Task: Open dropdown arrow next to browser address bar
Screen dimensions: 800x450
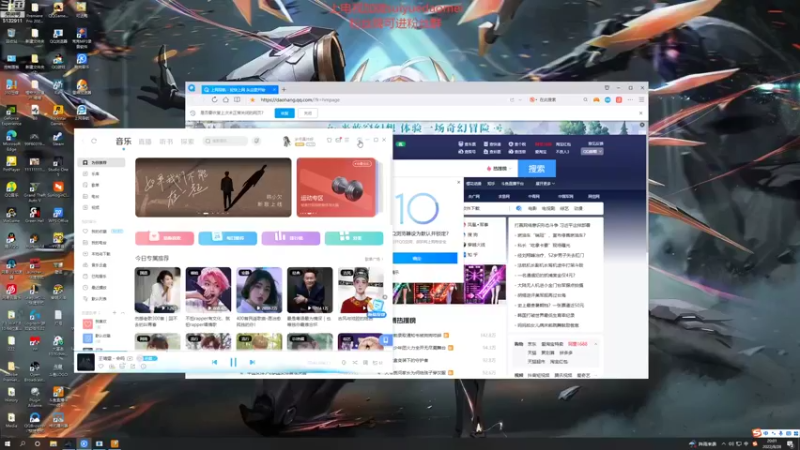Action: click(520, 100)
